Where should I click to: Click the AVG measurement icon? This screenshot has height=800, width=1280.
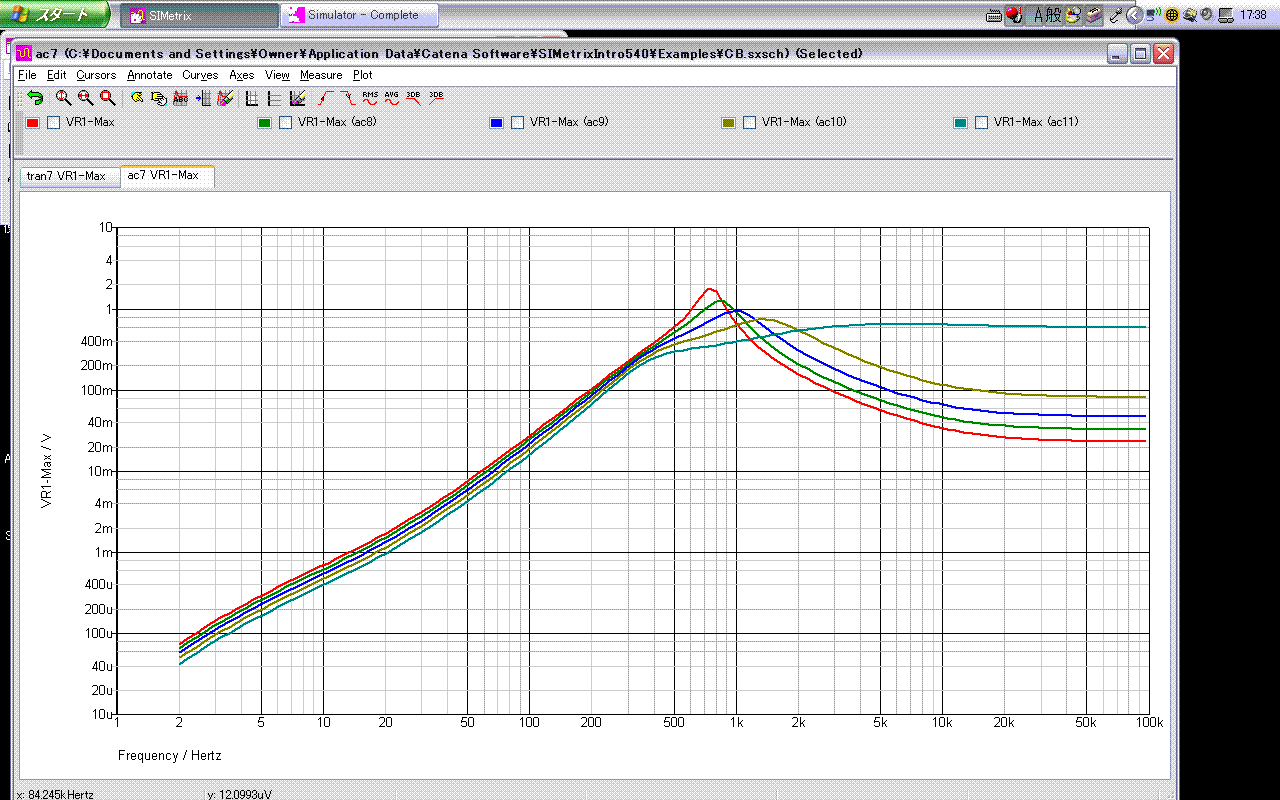[x=391, y=97]
